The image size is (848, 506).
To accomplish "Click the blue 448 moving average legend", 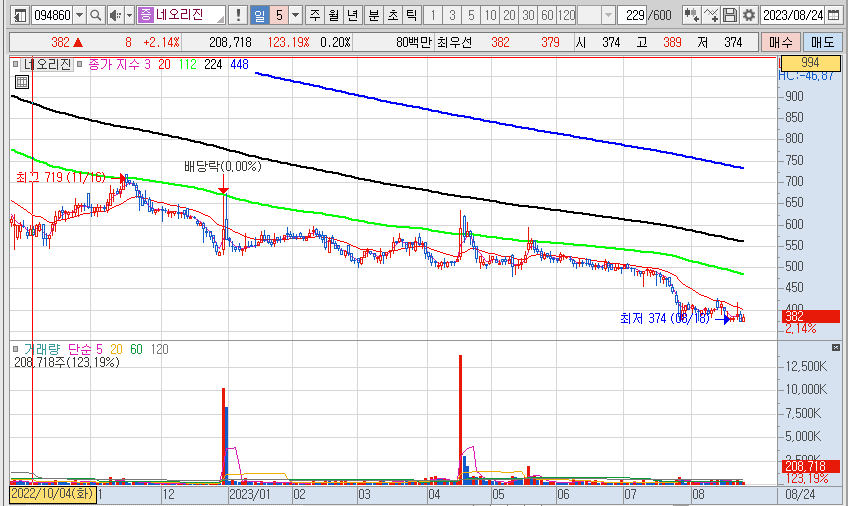I will point(239,64).
